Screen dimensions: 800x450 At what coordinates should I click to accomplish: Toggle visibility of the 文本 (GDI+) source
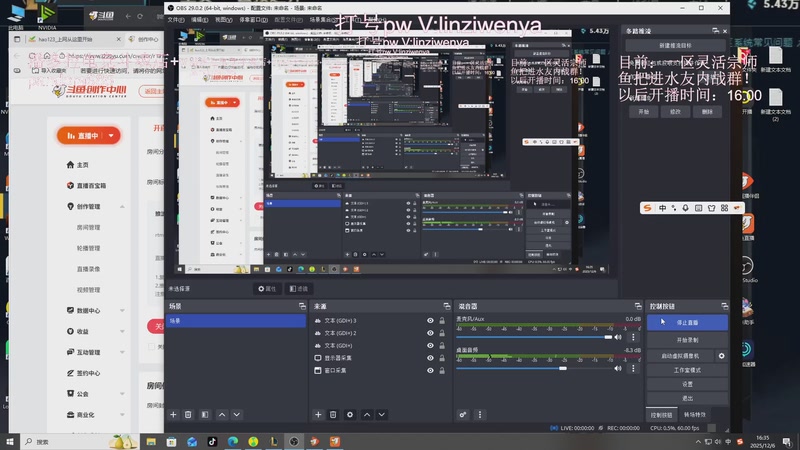[x=430, y=345]
